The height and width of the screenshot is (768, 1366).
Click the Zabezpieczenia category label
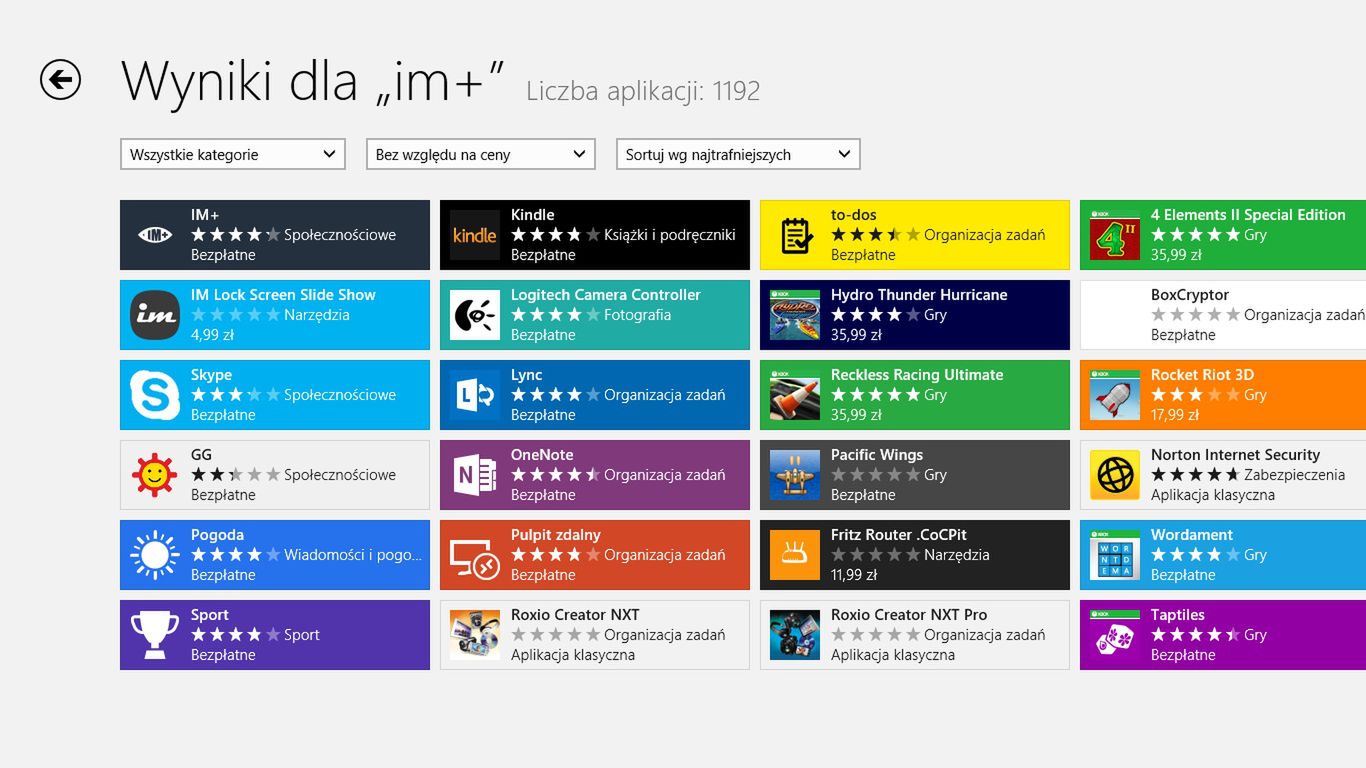pyautogui.click(x=1294, y=475)
